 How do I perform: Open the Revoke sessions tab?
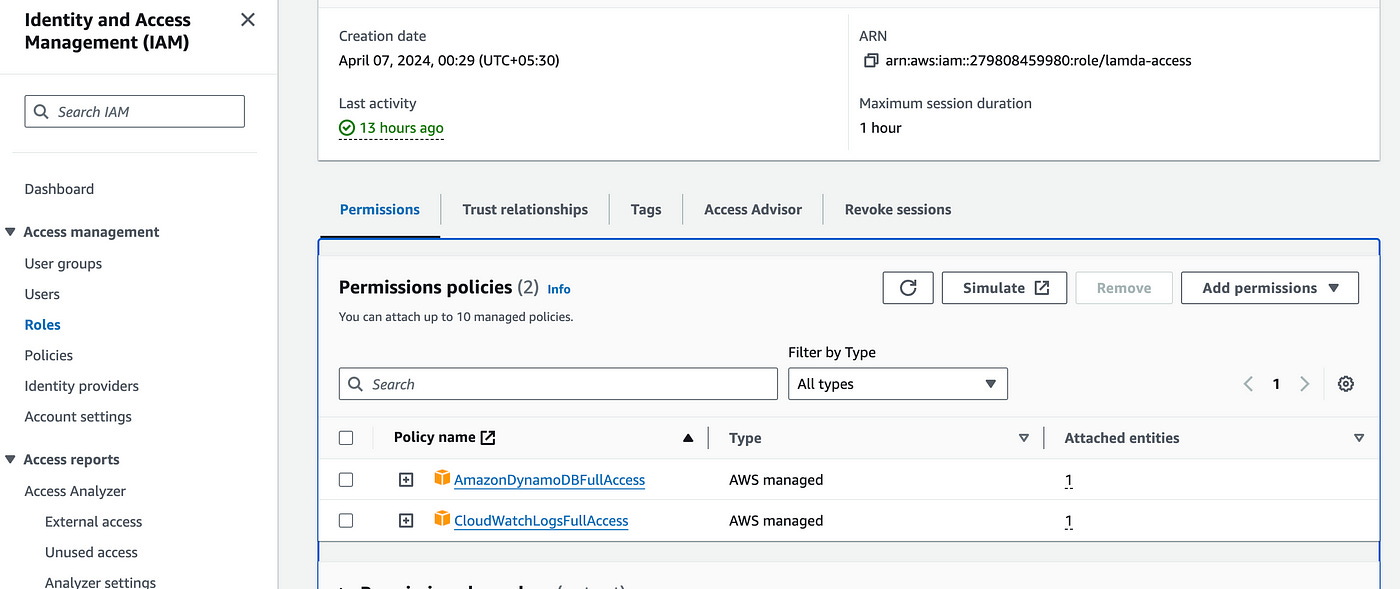tap(898, 209)
